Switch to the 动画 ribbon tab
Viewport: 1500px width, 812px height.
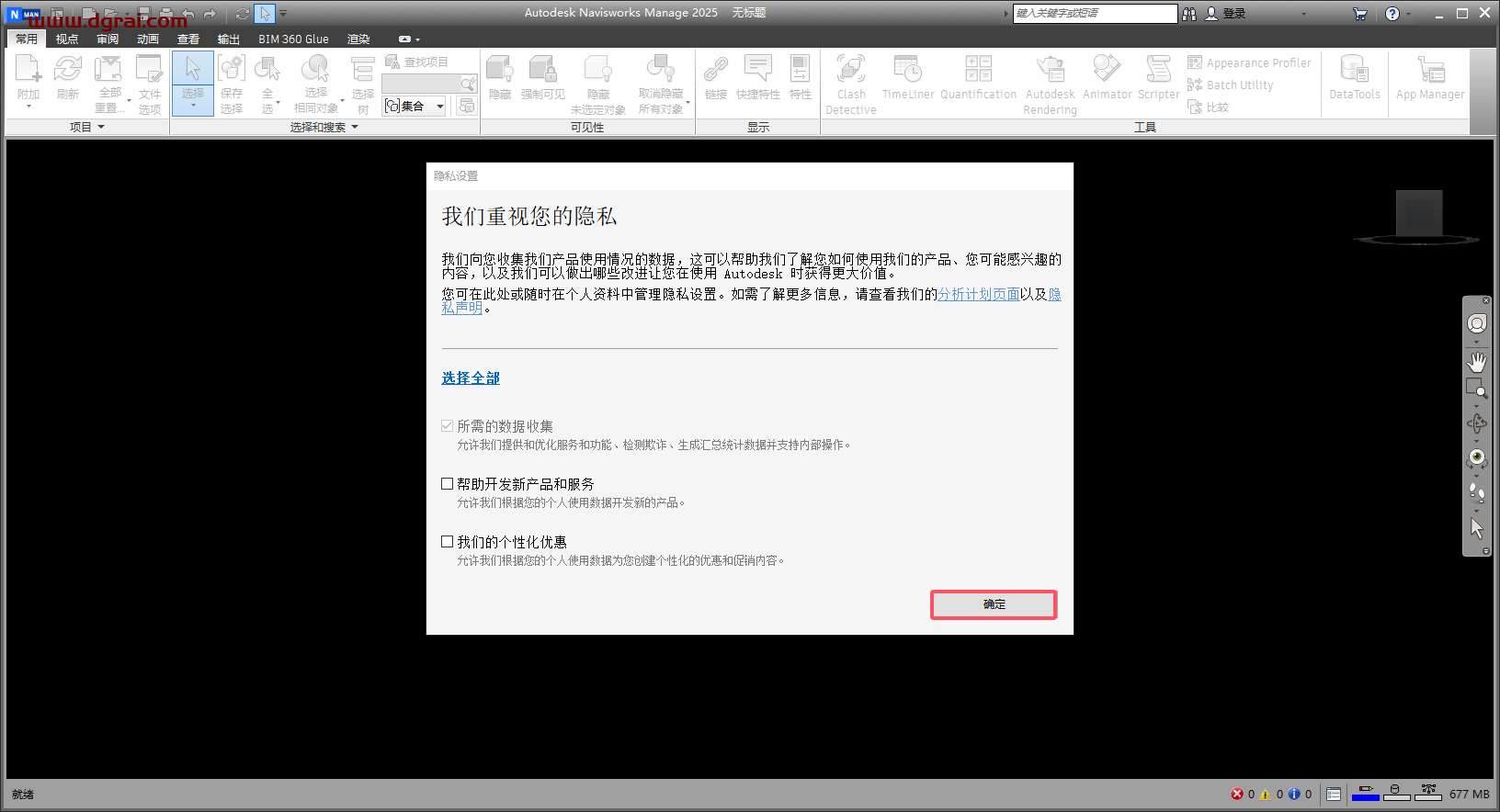(148, 39)
